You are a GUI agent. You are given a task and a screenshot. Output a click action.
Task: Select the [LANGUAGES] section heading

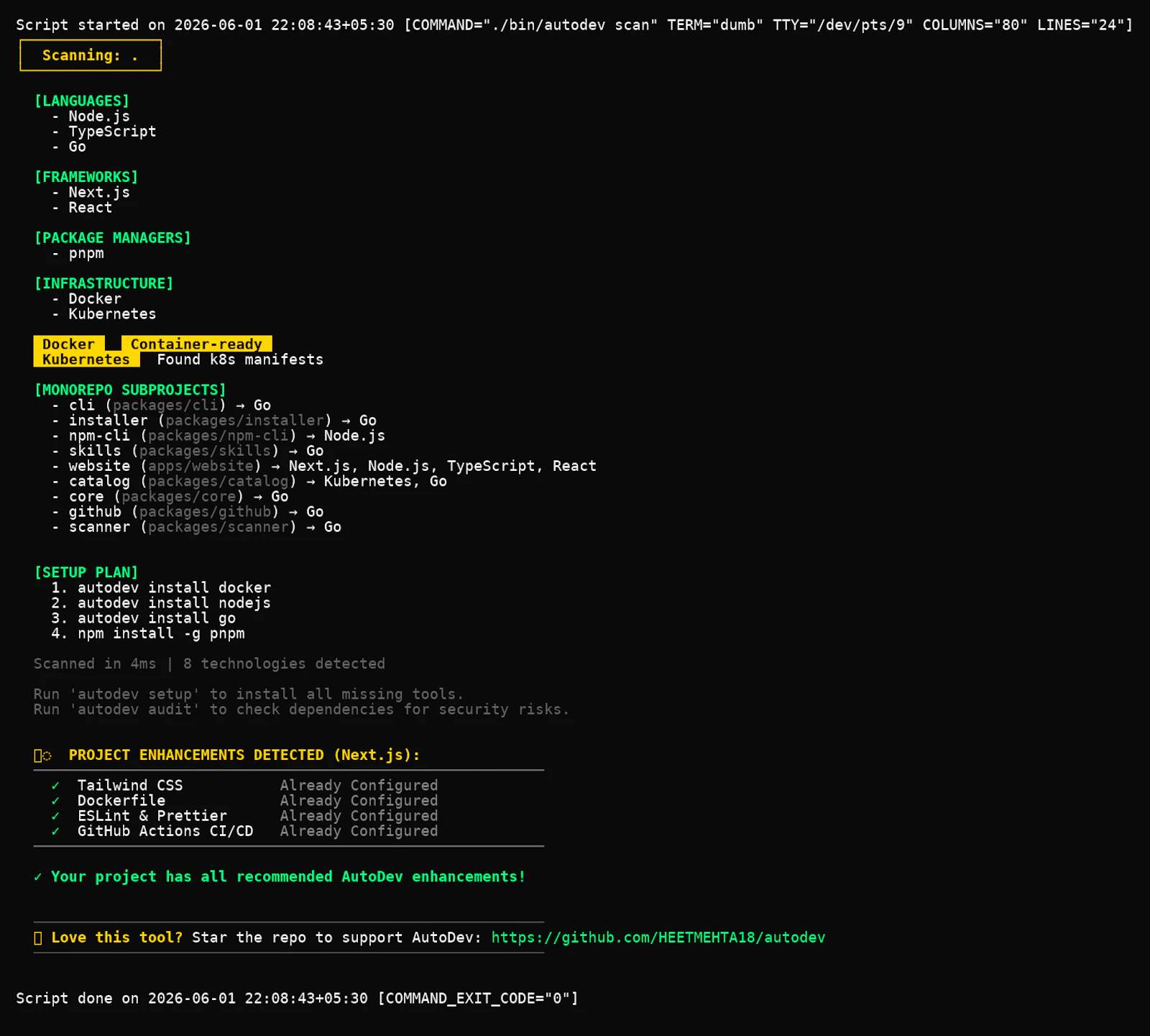(x=82, y=101)
